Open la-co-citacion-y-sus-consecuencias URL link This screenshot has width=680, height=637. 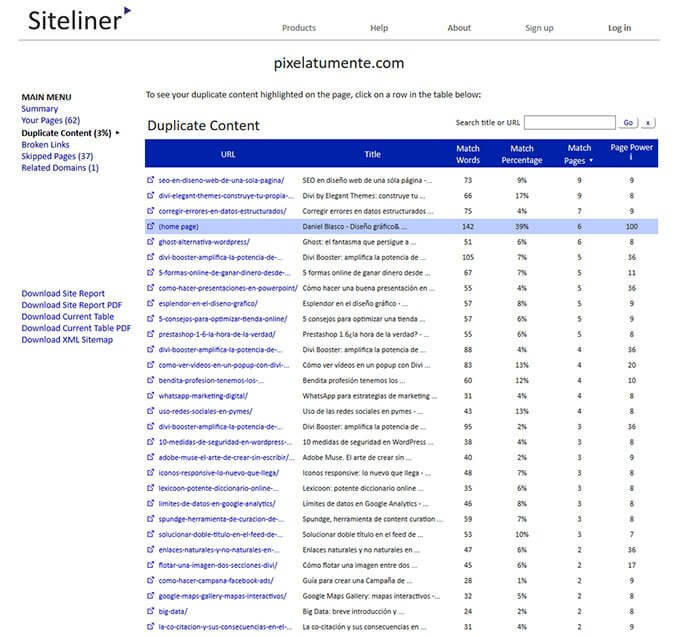(x=225, y=627)
